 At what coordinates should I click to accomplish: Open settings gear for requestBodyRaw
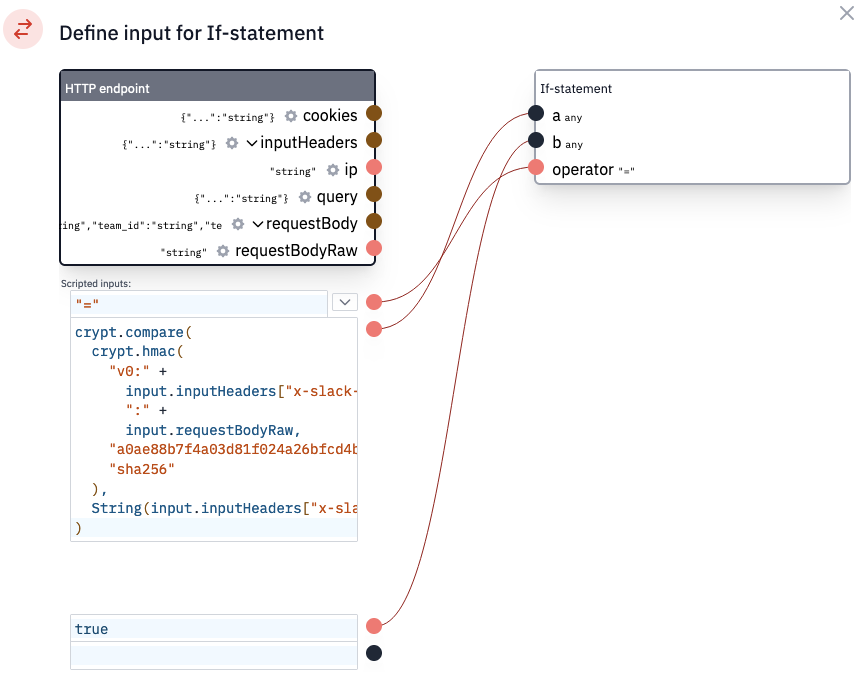223,251
